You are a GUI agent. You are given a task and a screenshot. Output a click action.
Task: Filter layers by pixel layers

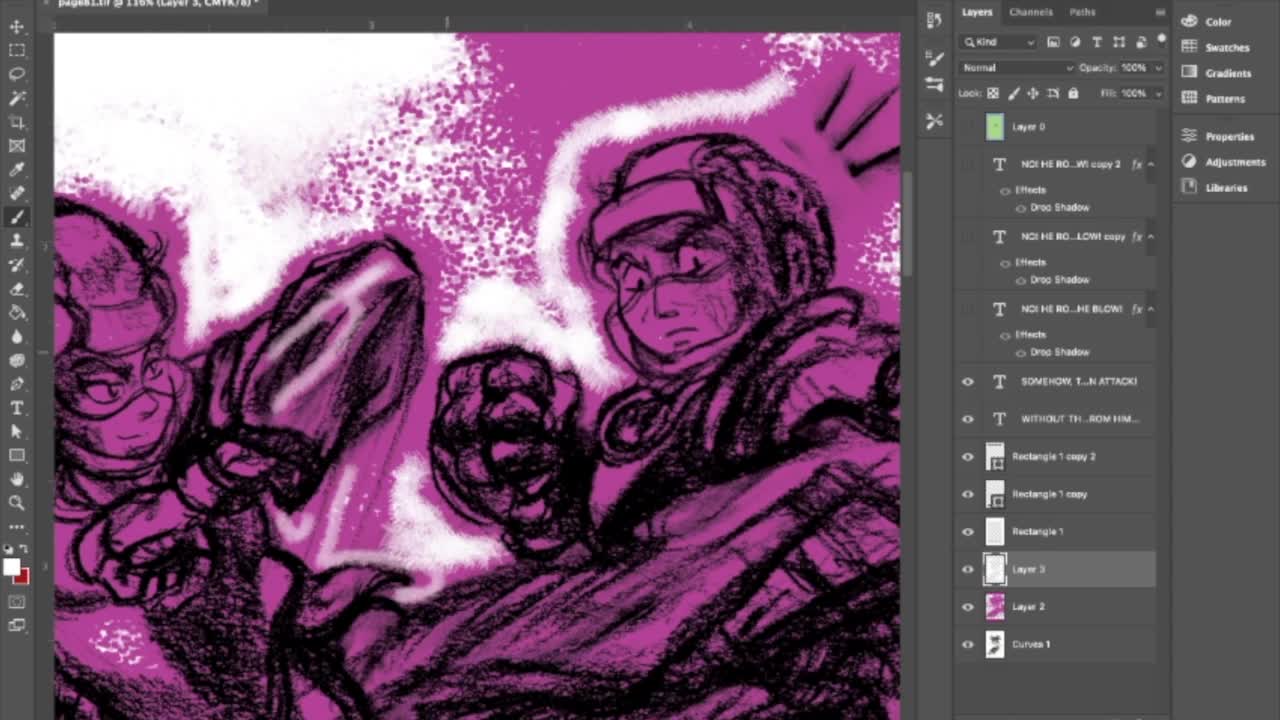(1053, 42)
